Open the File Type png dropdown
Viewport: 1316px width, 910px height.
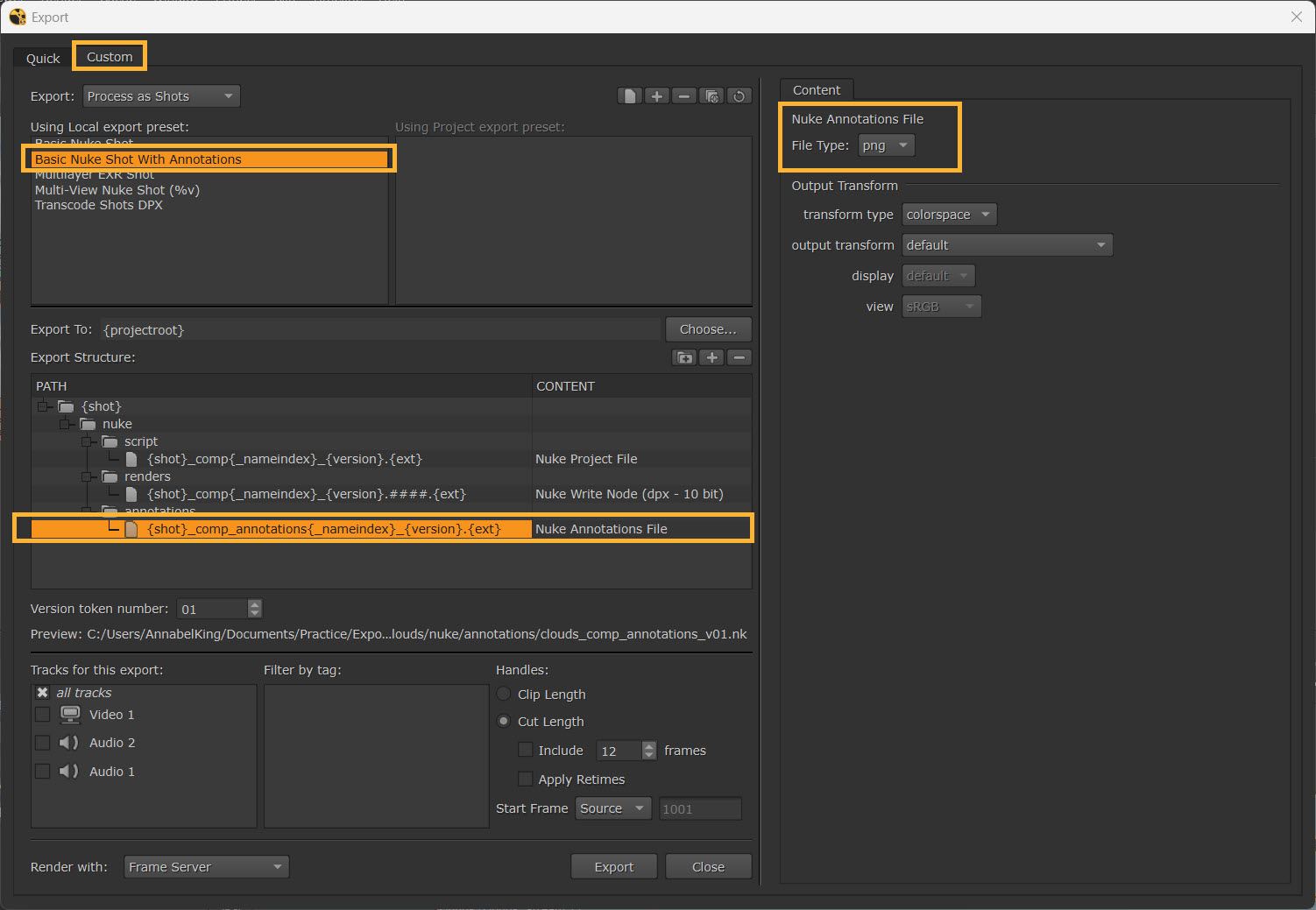(886, 145)
